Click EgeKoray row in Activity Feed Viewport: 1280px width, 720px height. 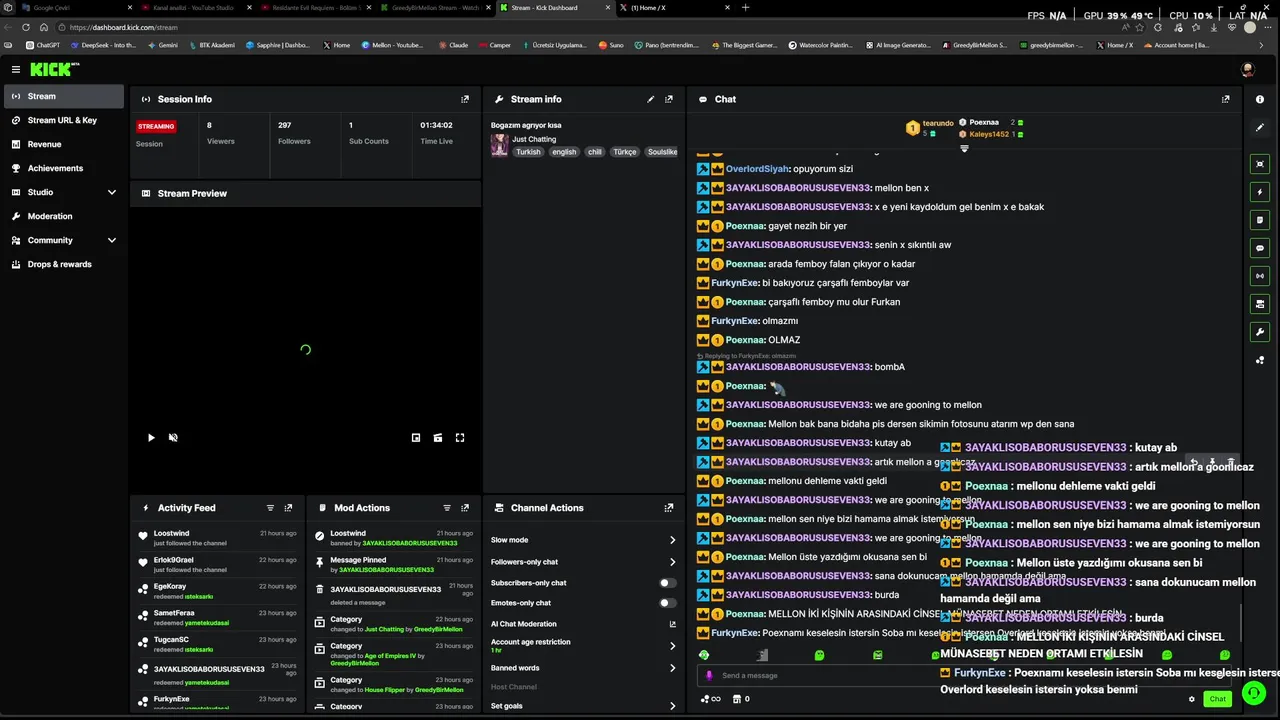click(x=218, y=591)
